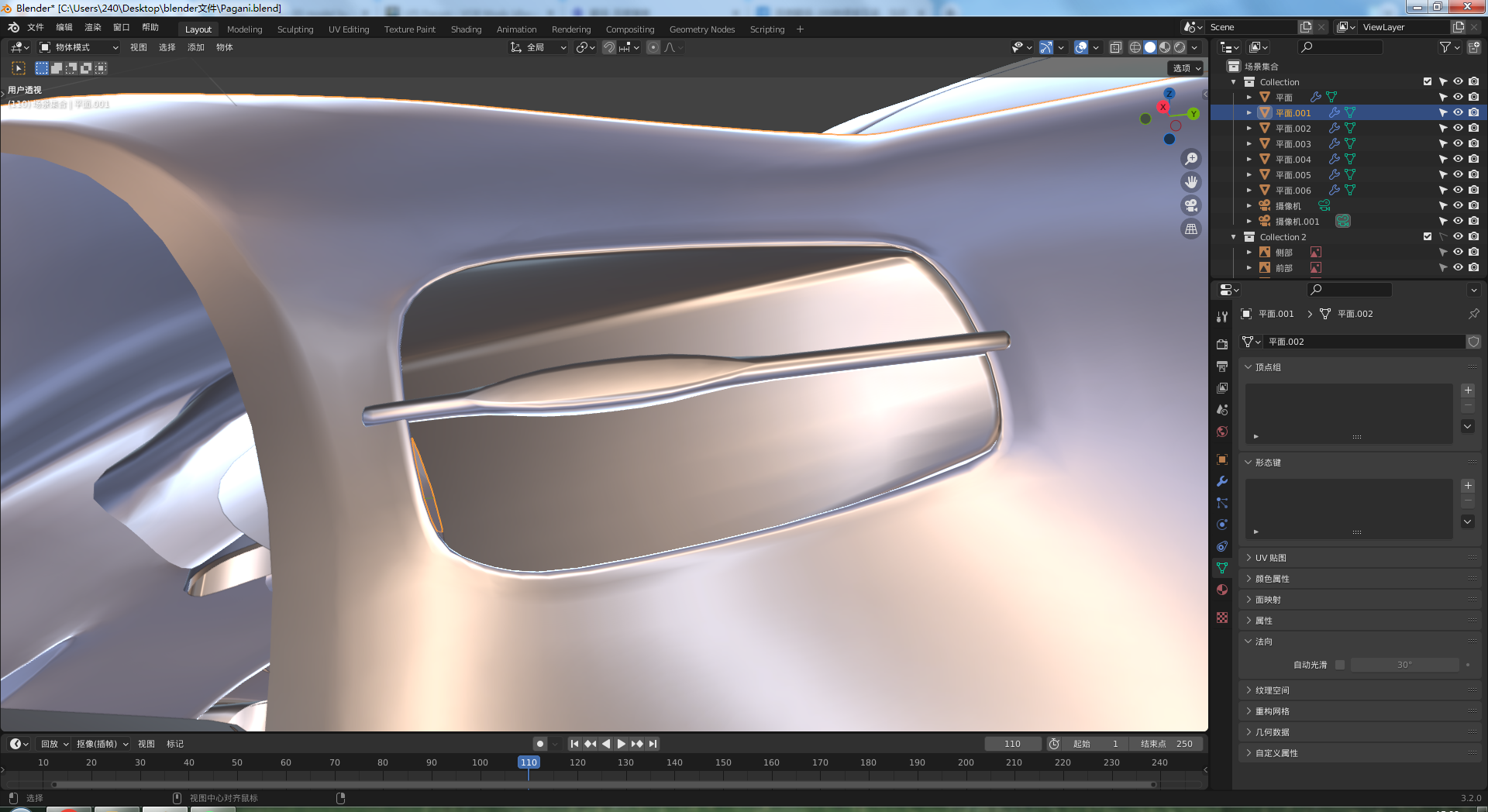1488x812 pixels.
Task: Open the Object Constraints properties tab
Action: pyautogui.click(x=1222, y=546)
